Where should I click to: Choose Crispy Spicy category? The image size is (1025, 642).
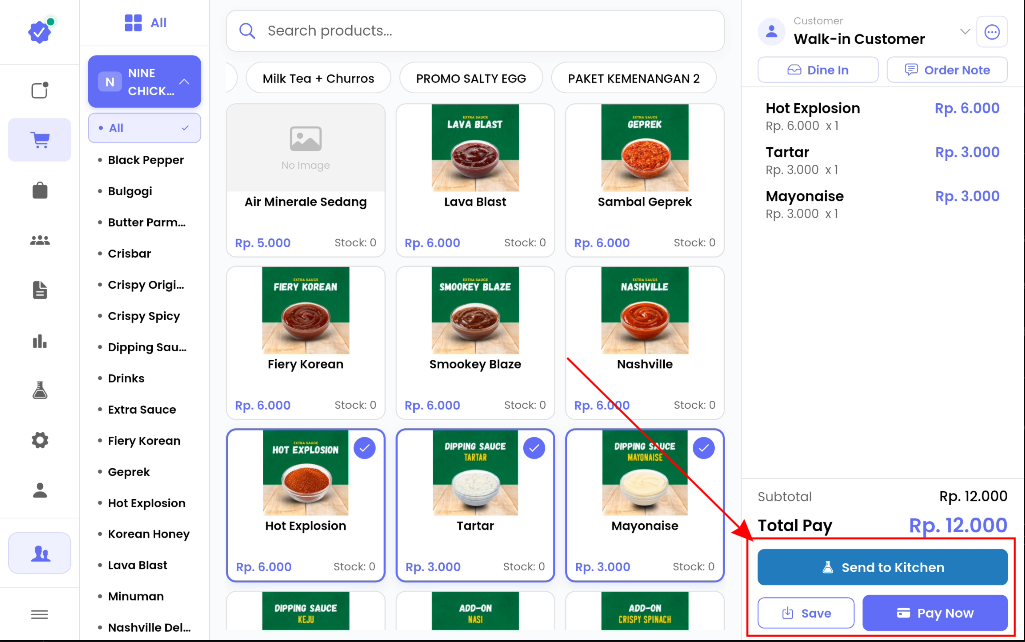(x=144, y=316)
